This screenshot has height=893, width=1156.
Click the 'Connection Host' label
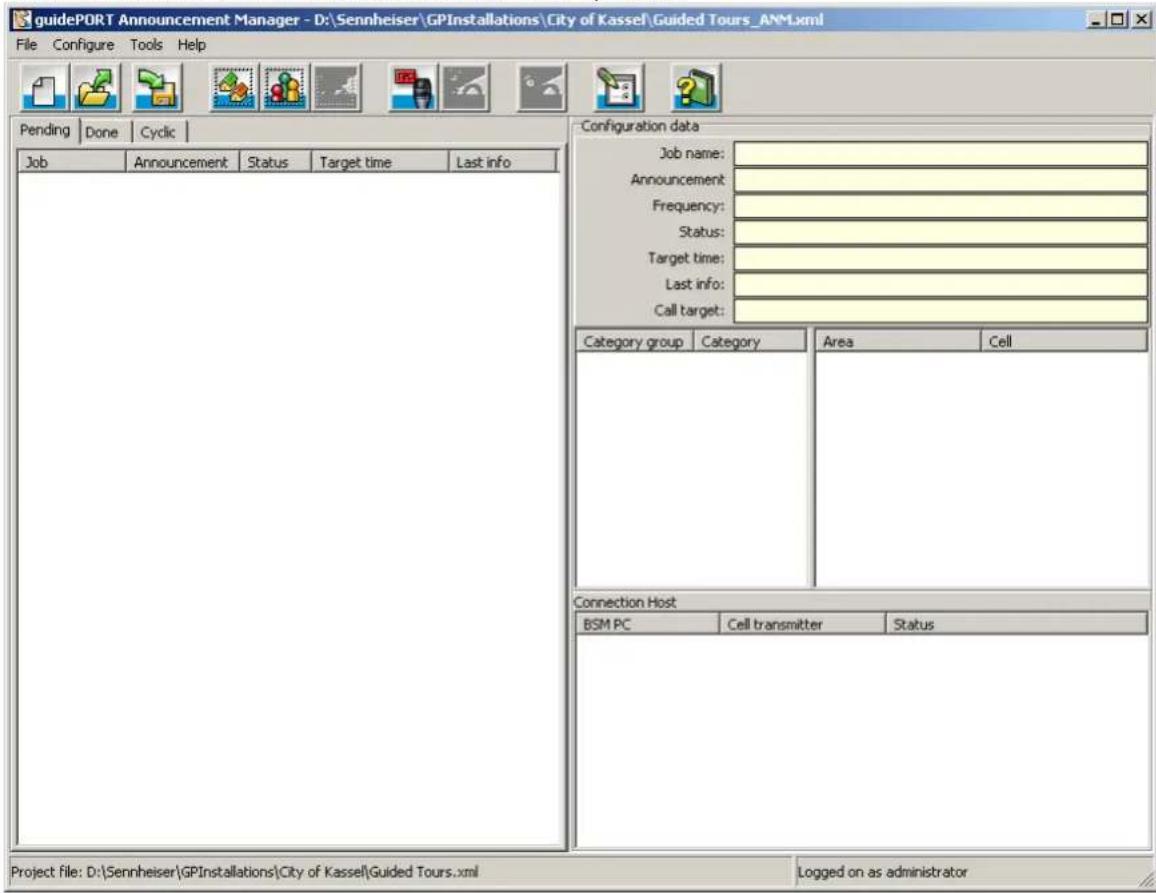(x=624, y=602)
